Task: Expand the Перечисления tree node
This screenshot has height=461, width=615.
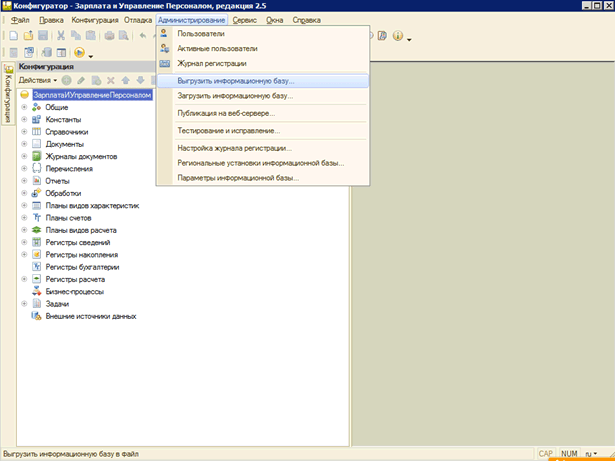Action: (x=24, y=169)
